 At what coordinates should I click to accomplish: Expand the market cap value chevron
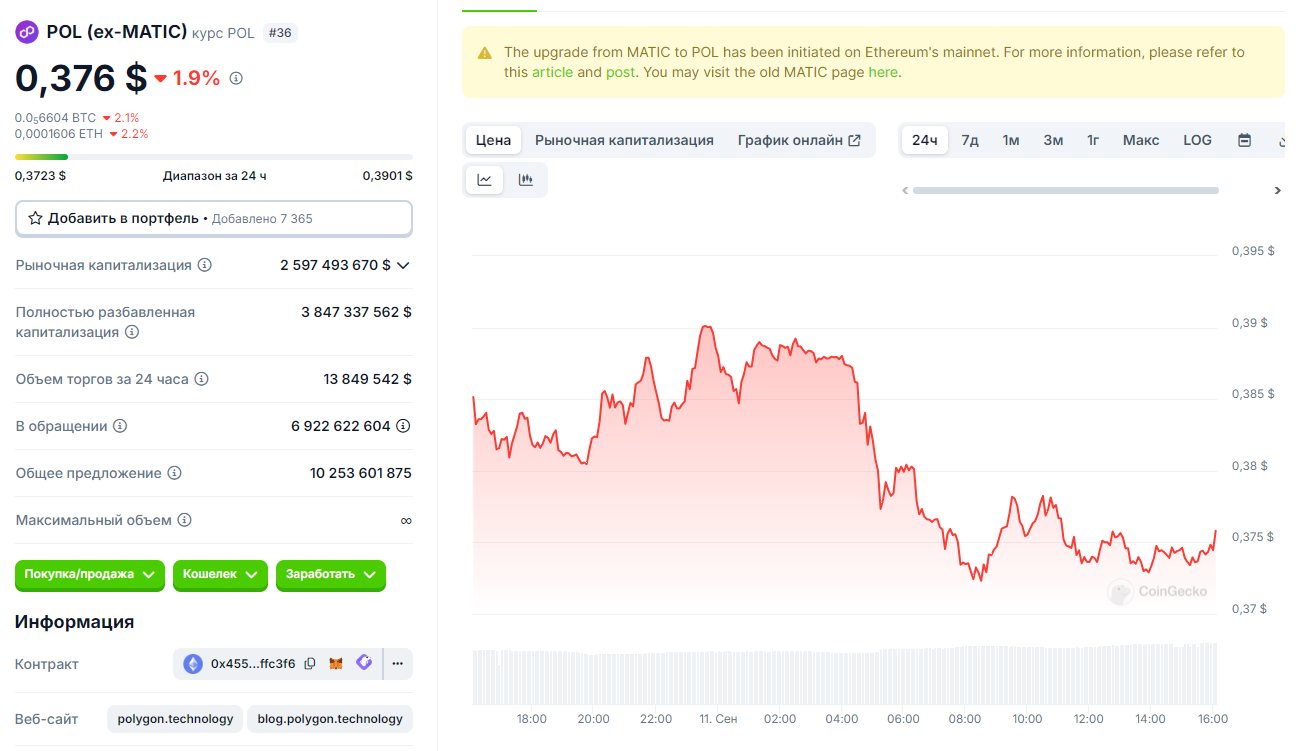(x=403, y=265)
